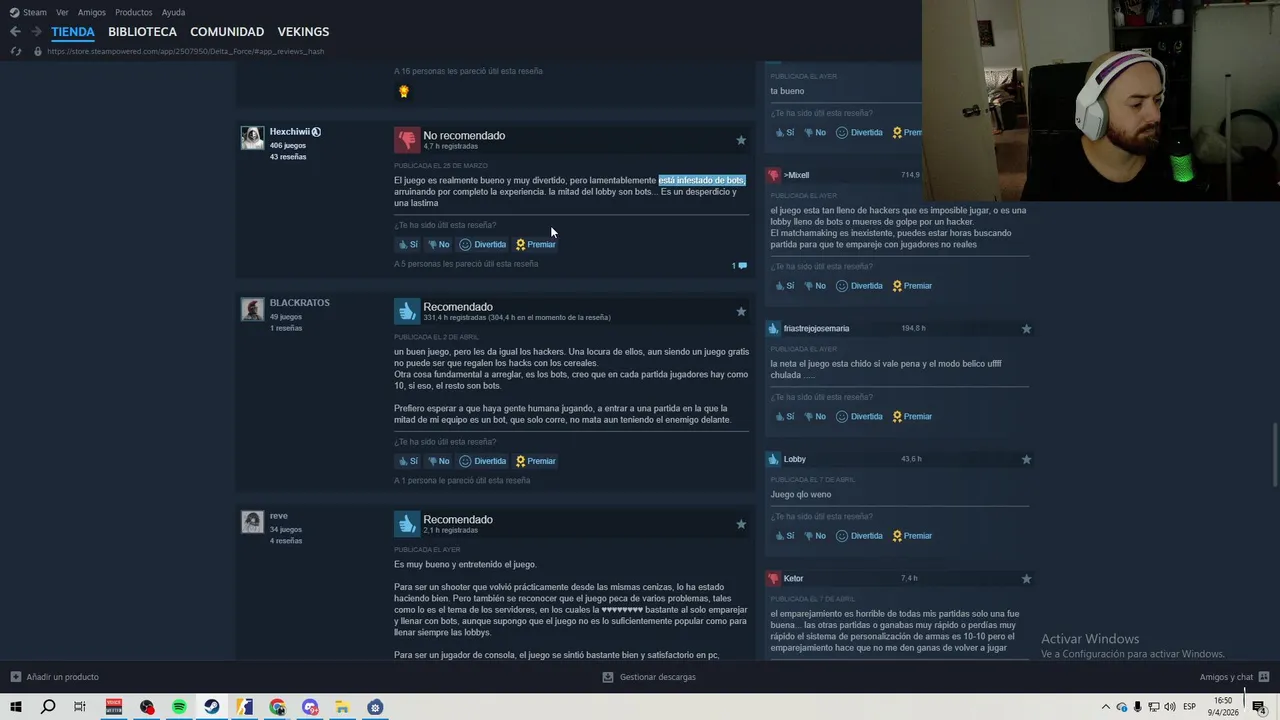Open reve's avatar thumbnail
The height and width of the screenshot is (720, 1280).
pyautogui.click(x=252, y=522)
